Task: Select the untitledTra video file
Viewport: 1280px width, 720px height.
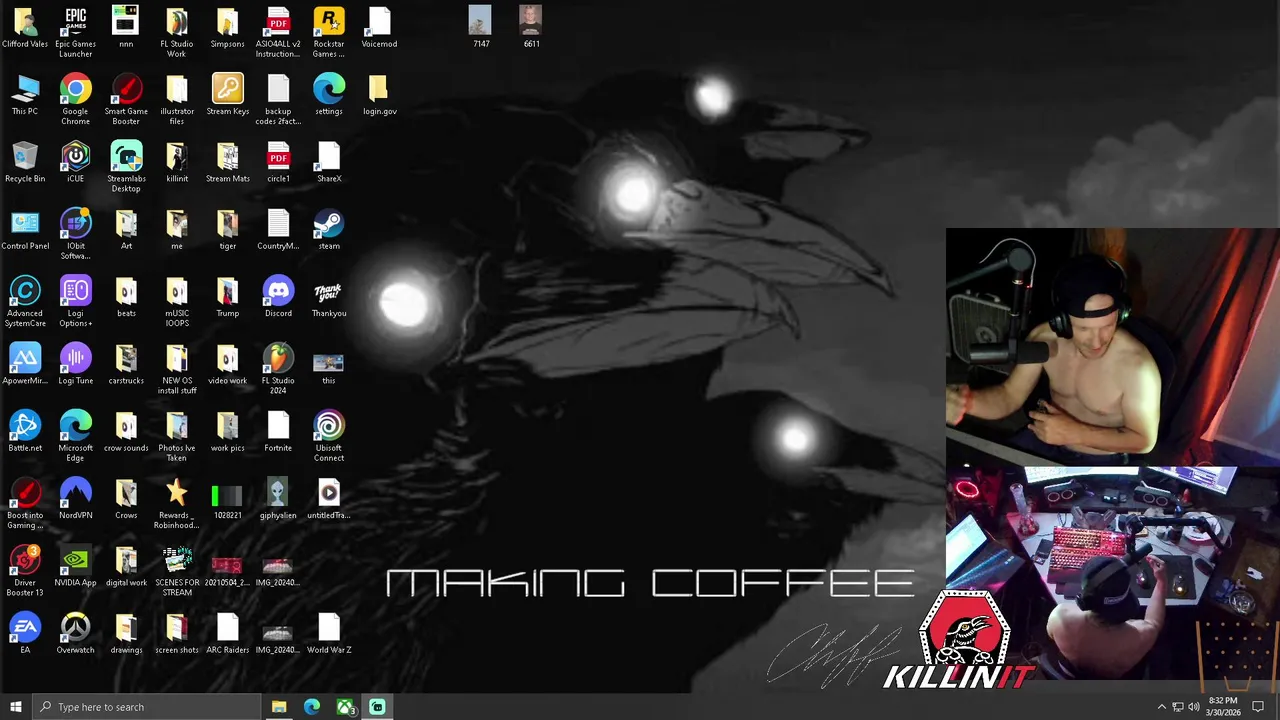Action: pyautogui.click(x=329, y=498)
